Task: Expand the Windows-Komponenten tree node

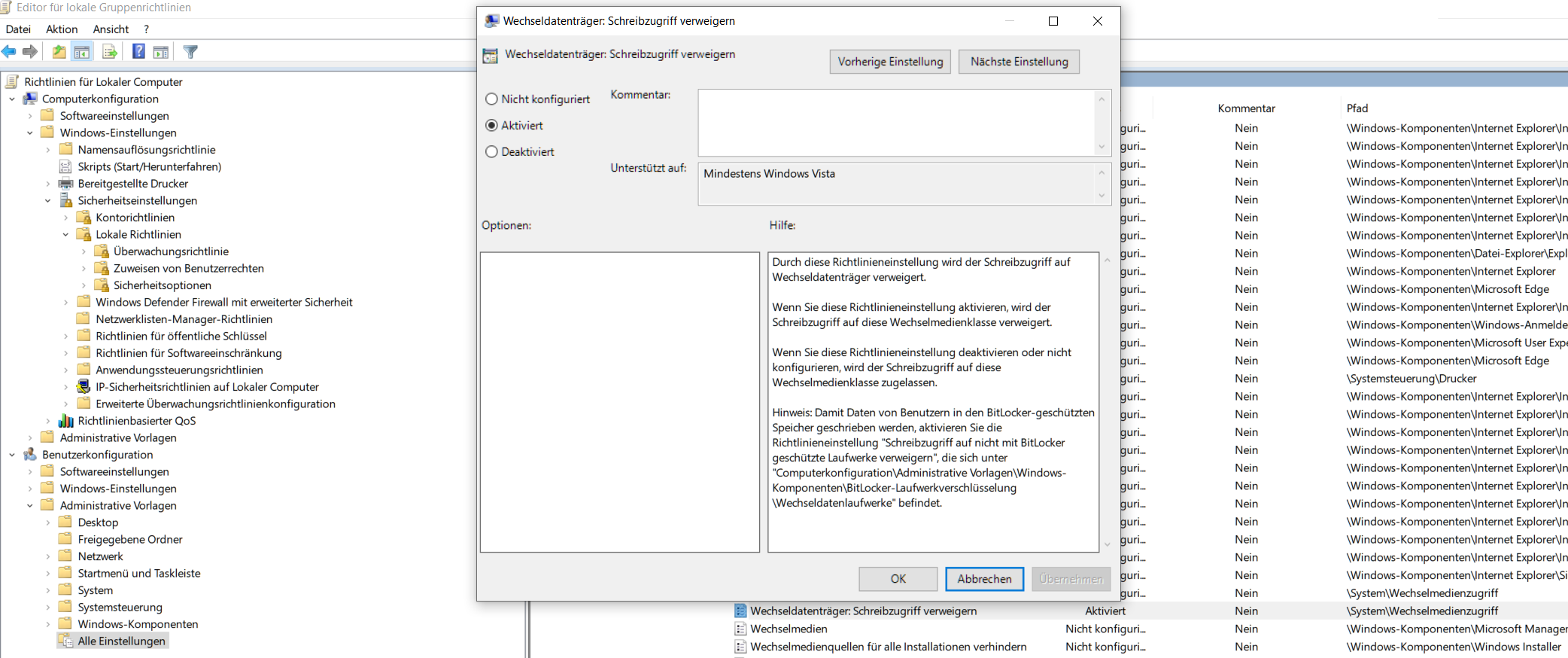Action: click(47, 624)
